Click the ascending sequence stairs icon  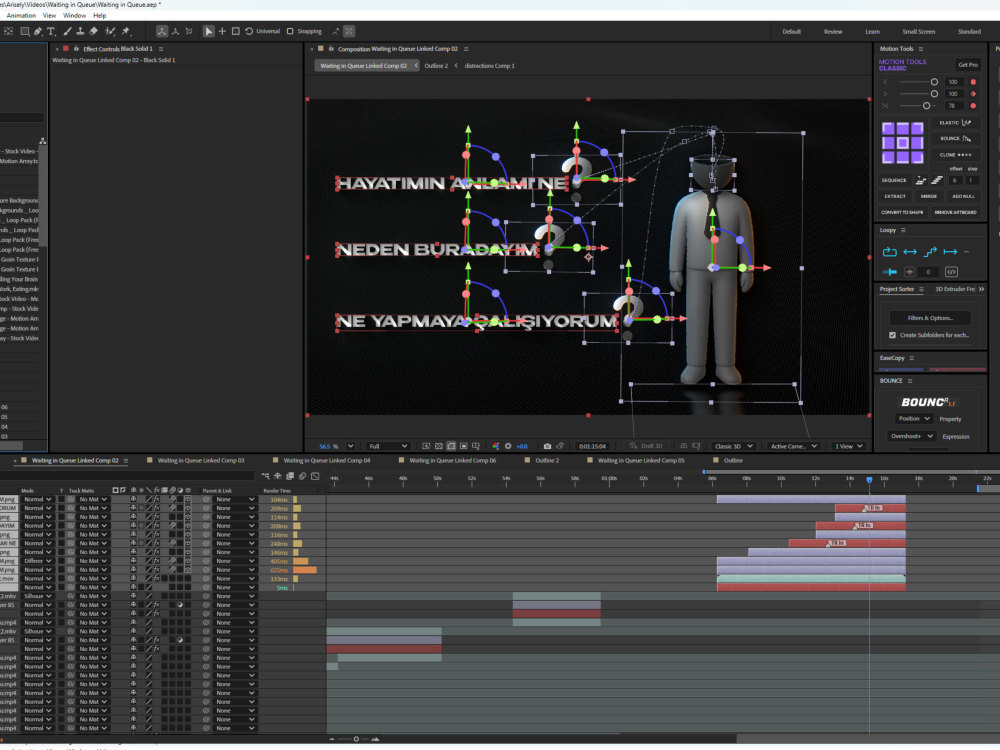[x=937, y=180]
